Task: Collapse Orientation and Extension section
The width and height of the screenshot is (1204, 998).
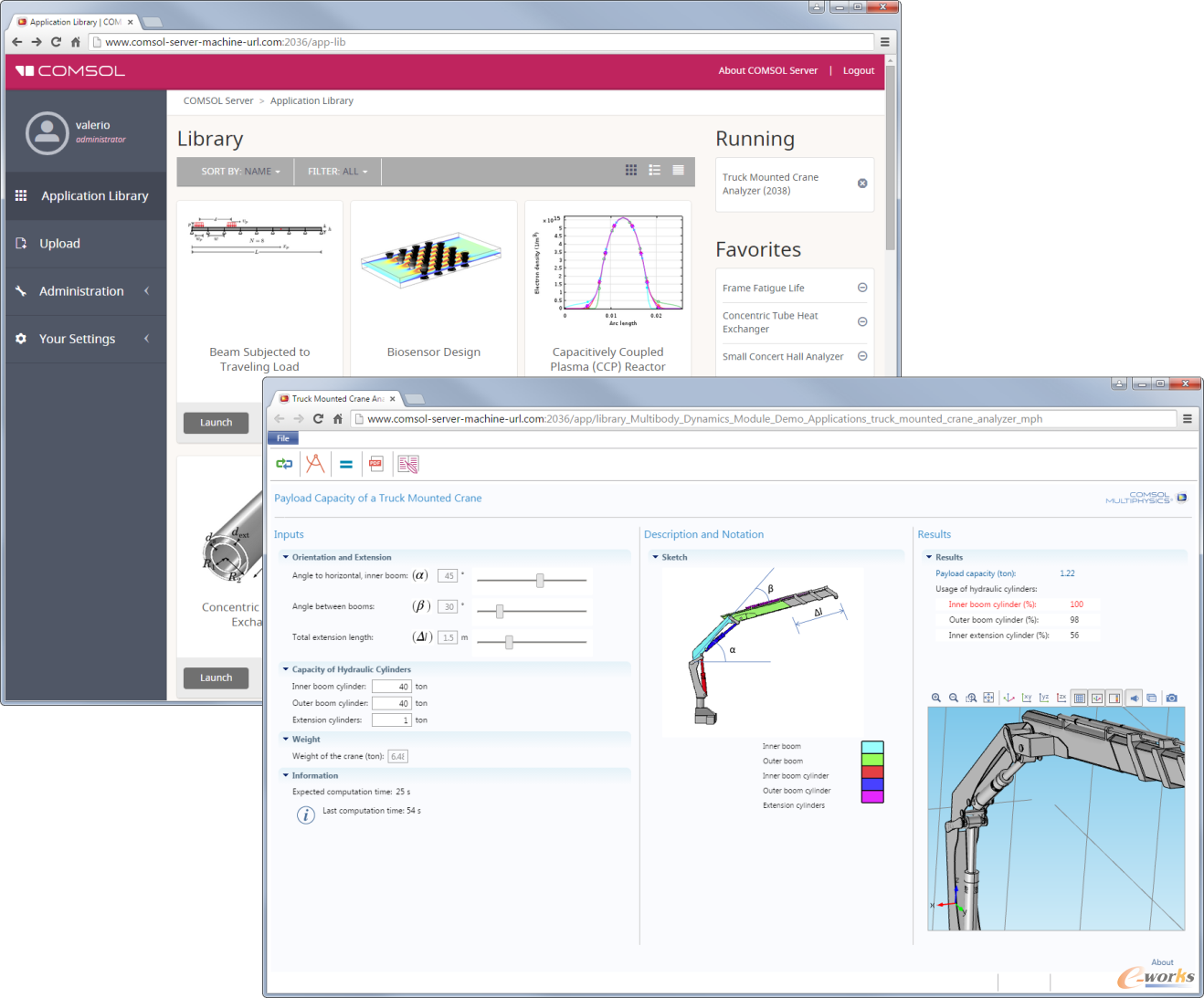Action: pyautogui.click(x=286, y=557)
